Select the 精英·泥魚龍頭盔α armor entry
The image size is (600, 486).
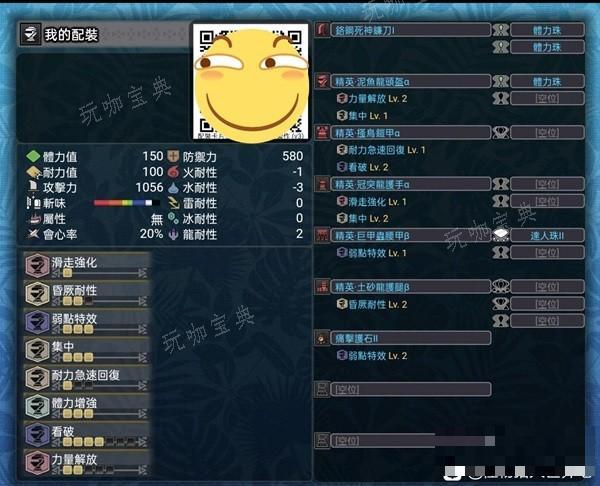[410, 82]
